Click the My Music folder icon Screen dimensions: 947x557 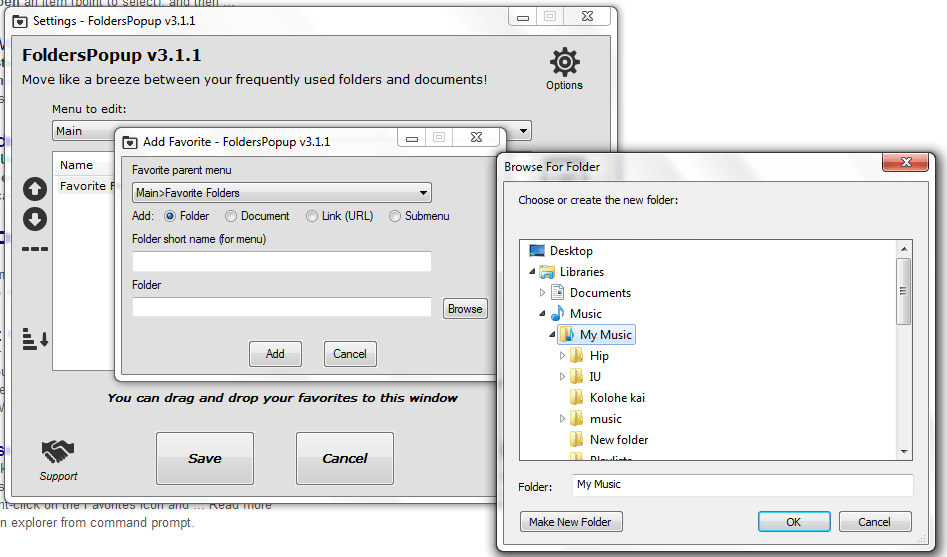567,335
